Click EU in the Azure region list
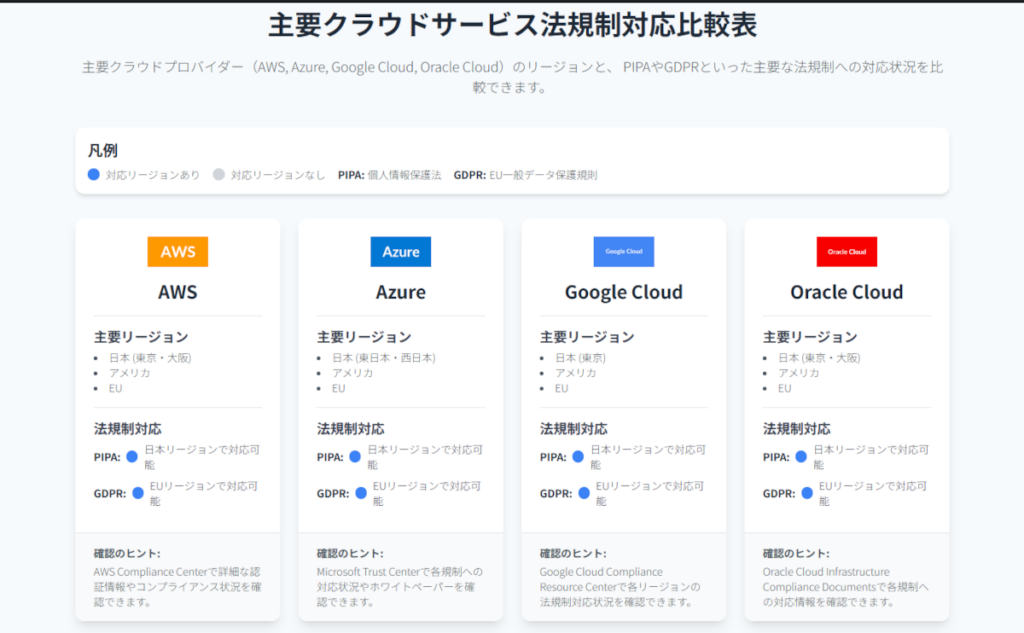Image resolution: width=1024 pixels, height=633 pixels. tap(338, 389)
